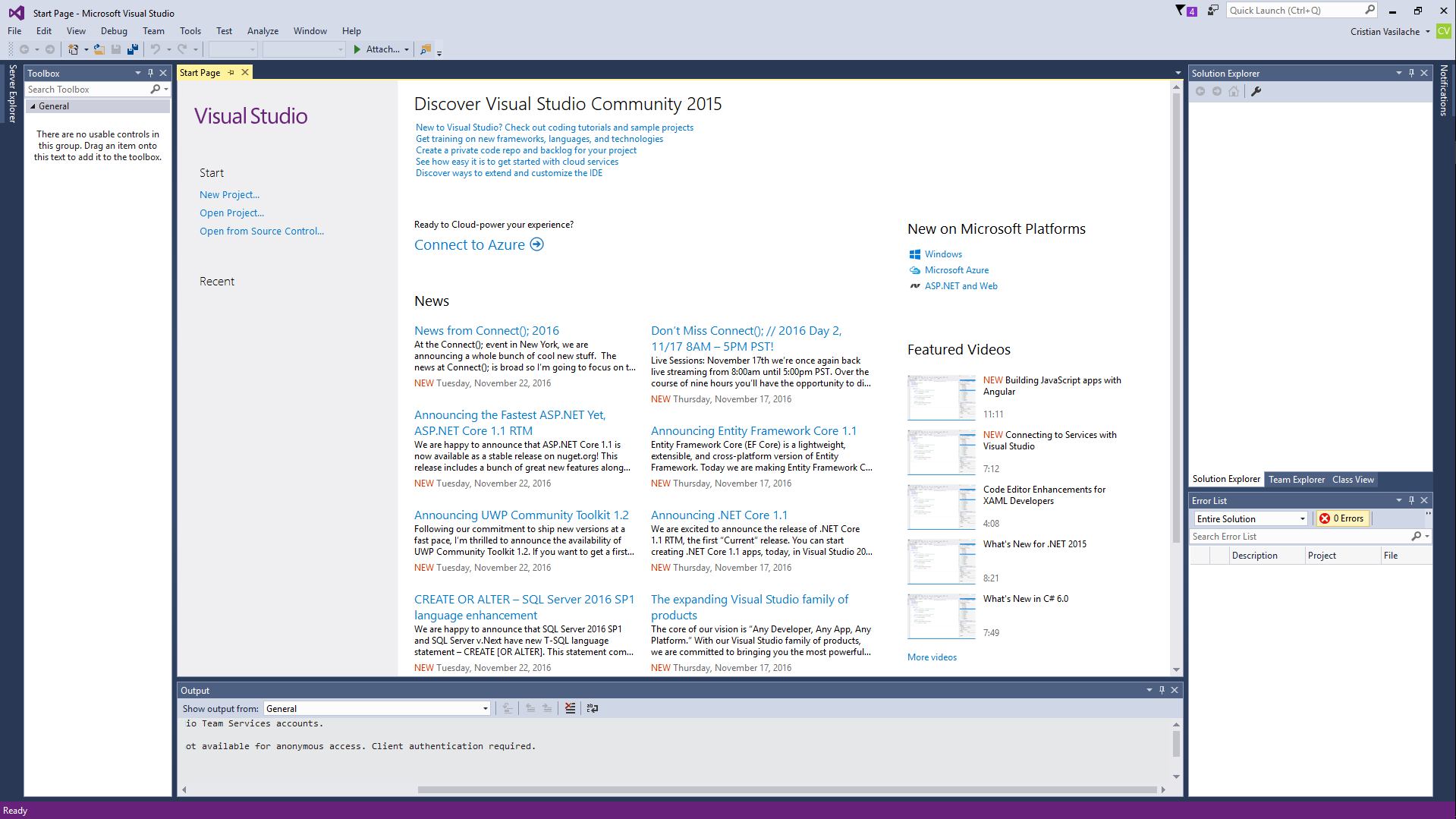Image resolution: width=1456 pixels, height=819 pixels.
Task: Select the New Project toolbar icon
Action: click(73, 49)
